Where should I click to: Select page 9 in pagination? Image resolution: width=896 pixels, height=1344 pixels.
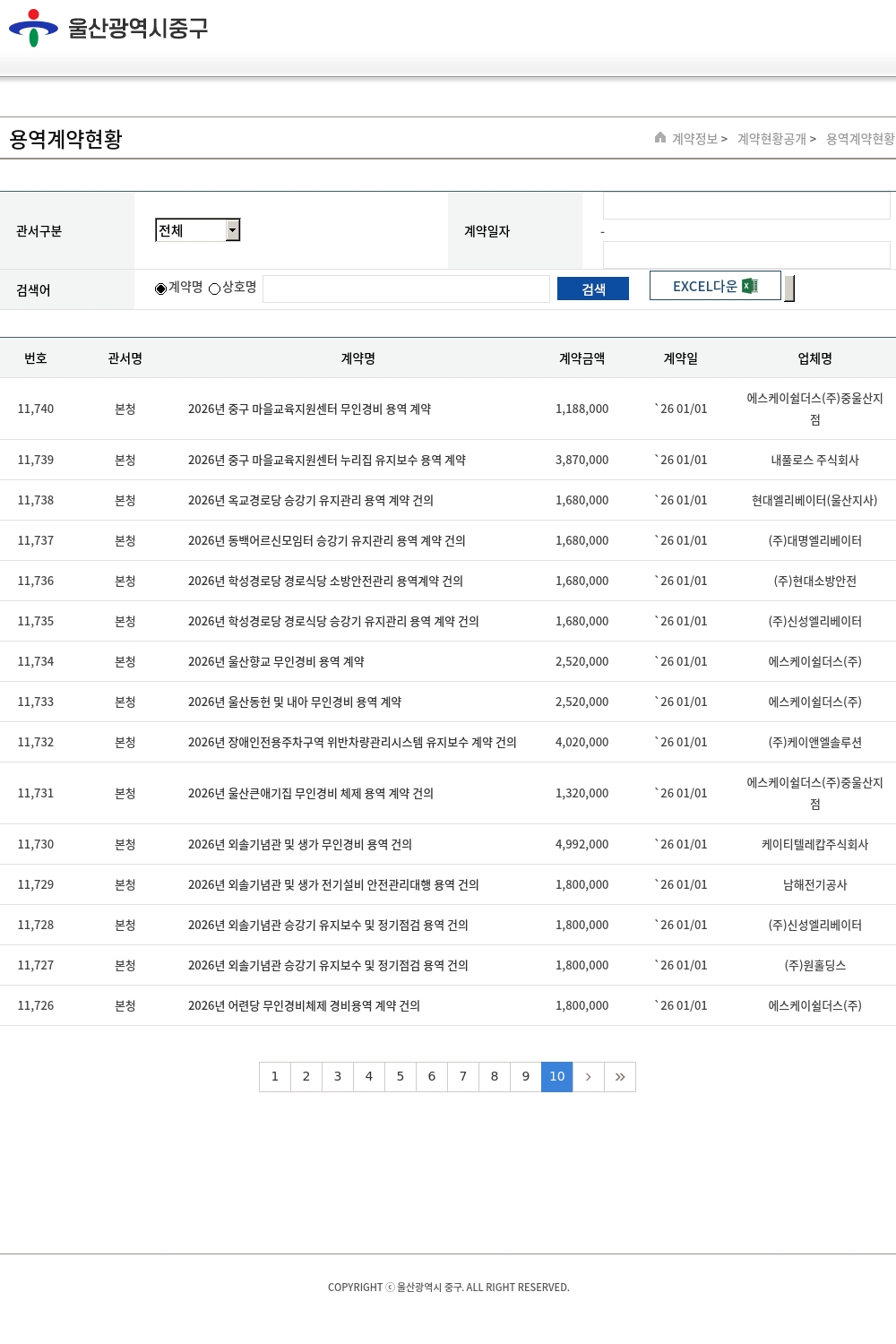point(526,1077)
